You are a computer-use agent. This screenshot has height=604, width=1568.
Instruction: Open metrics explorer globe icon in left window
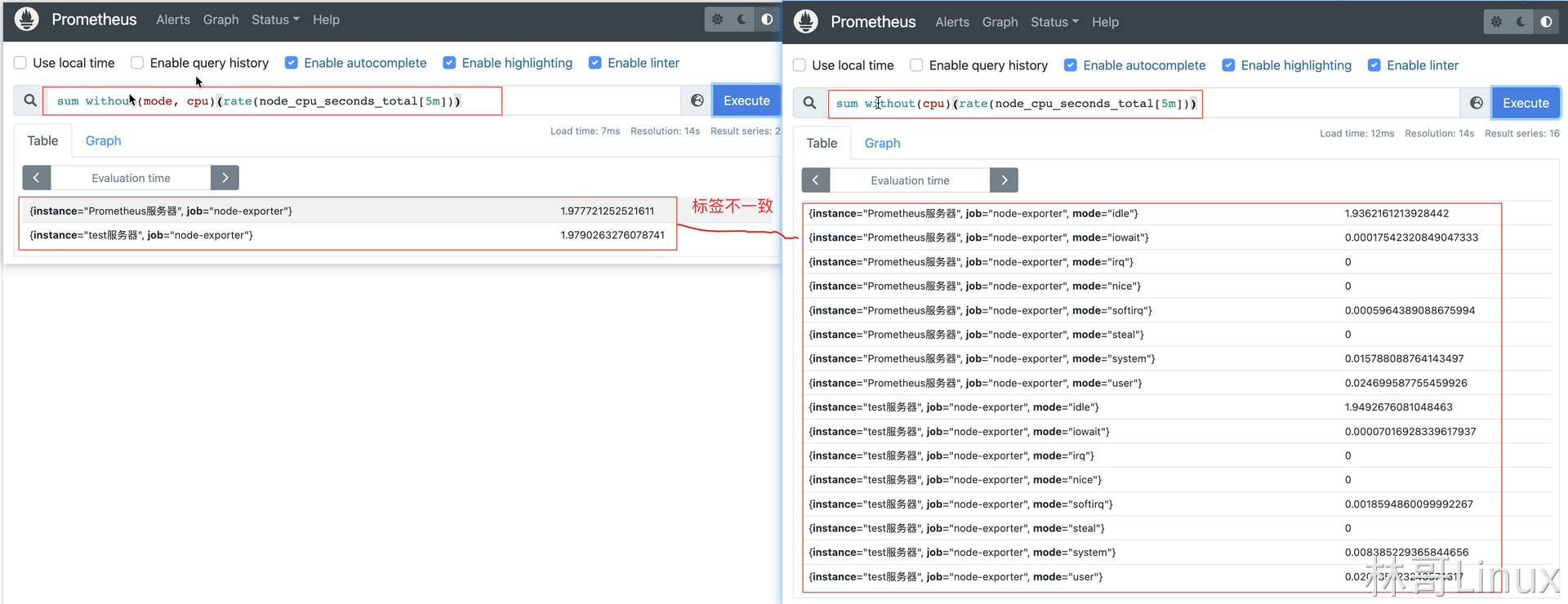click(697, 100)
